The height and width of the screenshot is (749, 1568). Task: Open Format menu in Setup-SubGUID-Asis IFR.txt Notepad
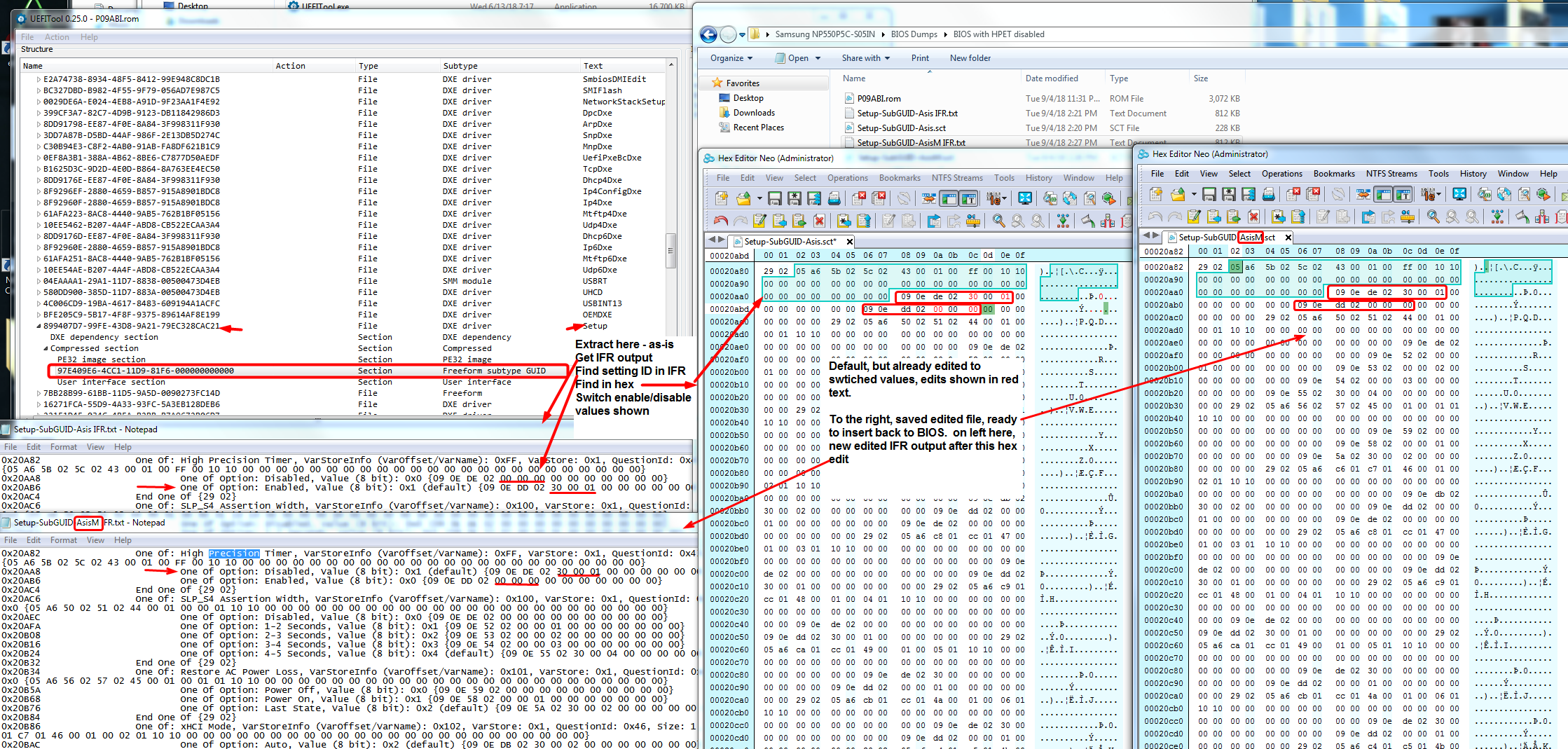tap(64, 447)
